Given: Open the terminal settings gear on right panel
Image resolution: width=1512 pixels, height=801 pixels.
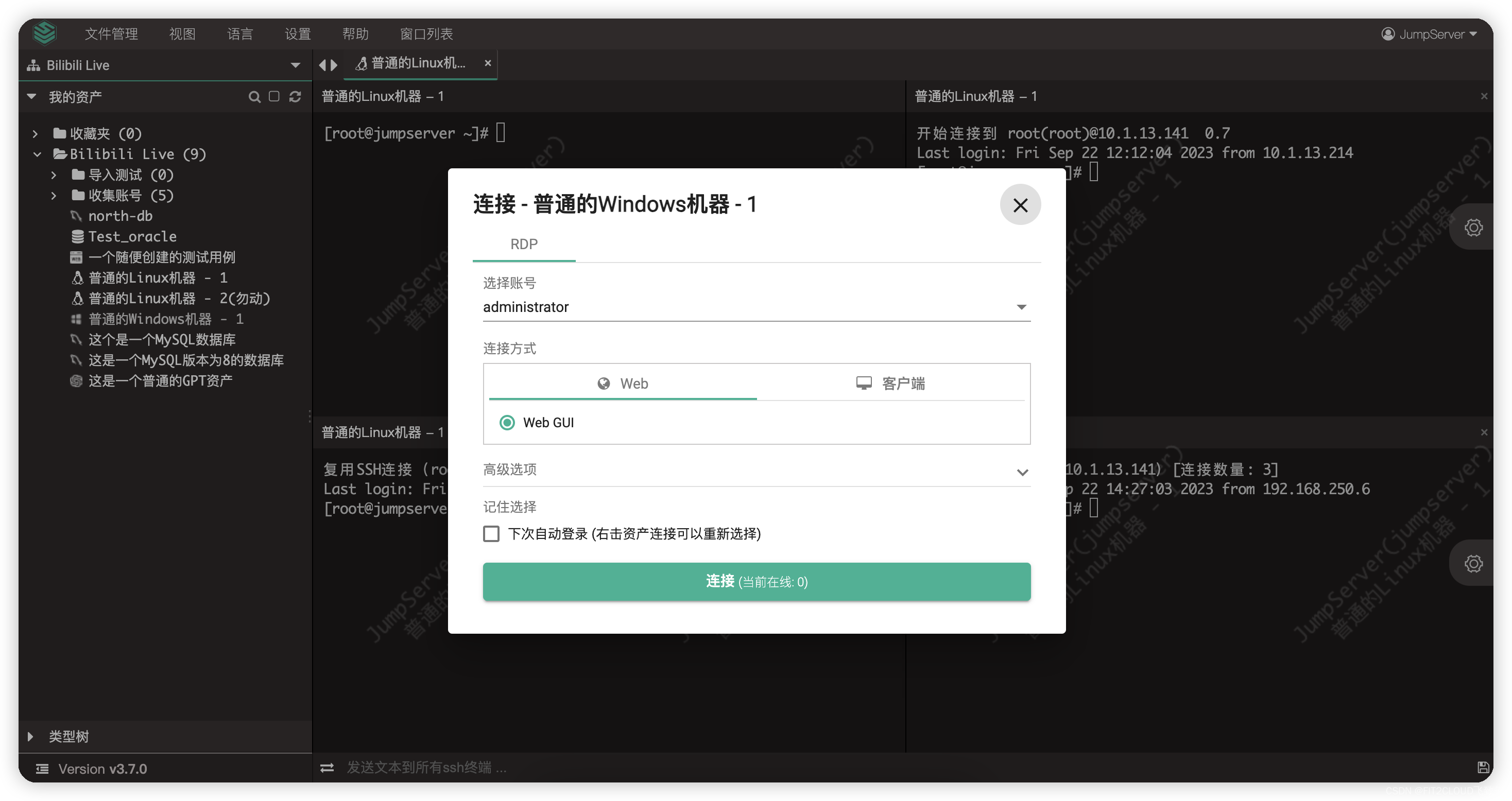Looking at the screenshot, I should point(1473,227).
